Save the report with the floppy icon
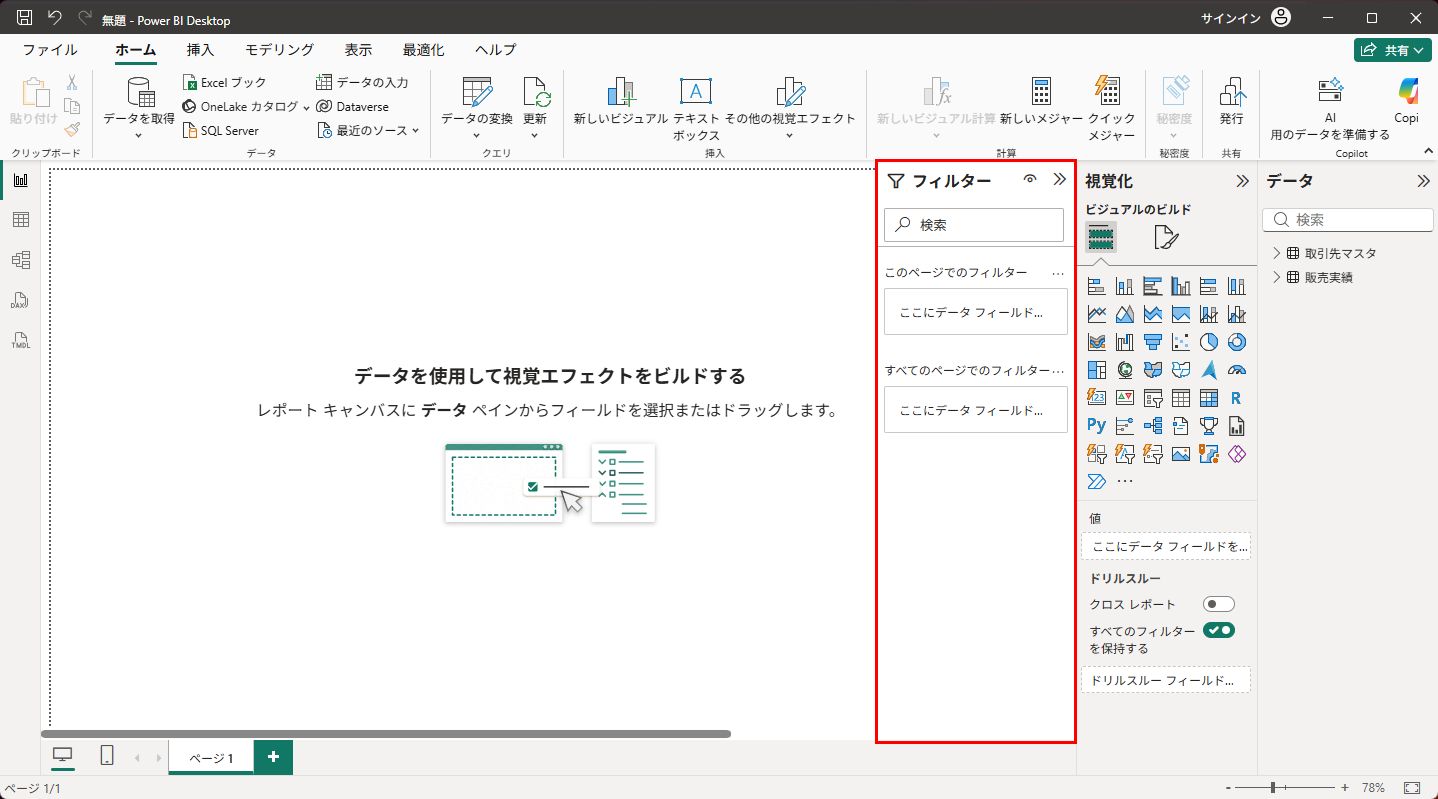This screenshot has height=799, width=1438. pos(25,18)
